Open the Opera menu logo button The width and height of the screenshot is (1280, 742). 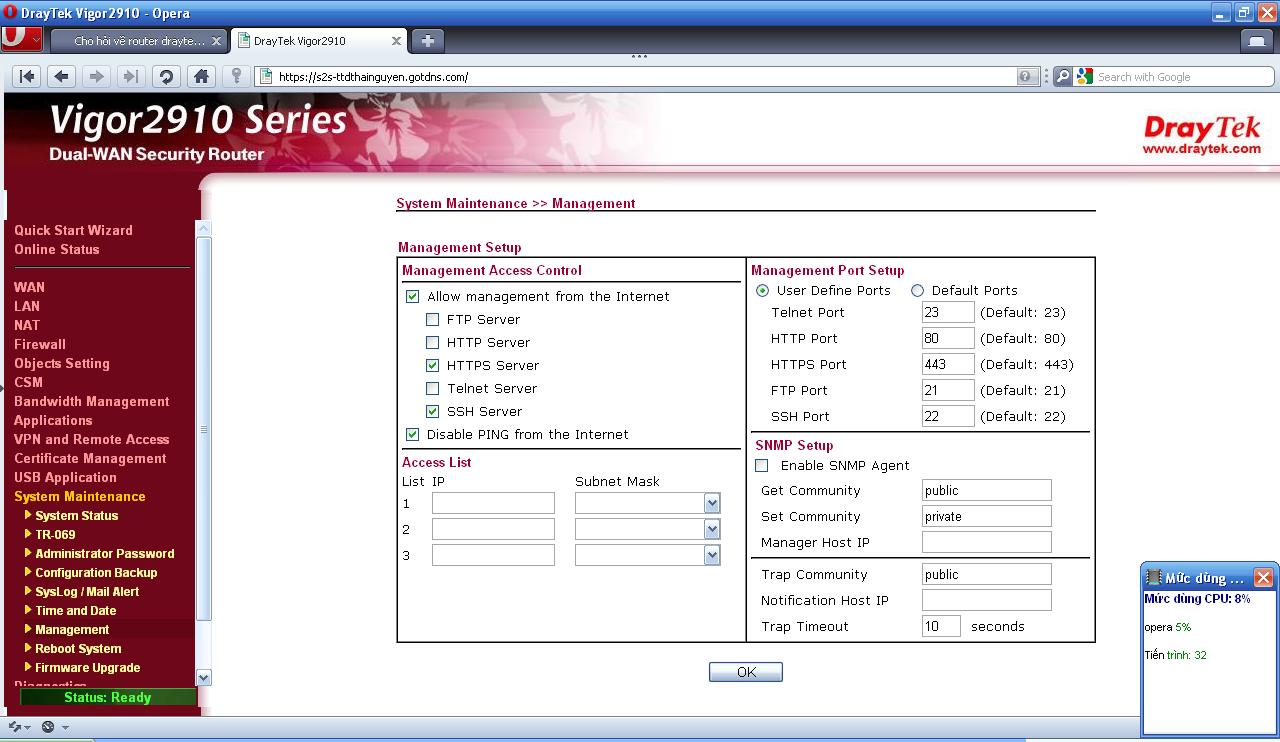click(x=21, y=39)
